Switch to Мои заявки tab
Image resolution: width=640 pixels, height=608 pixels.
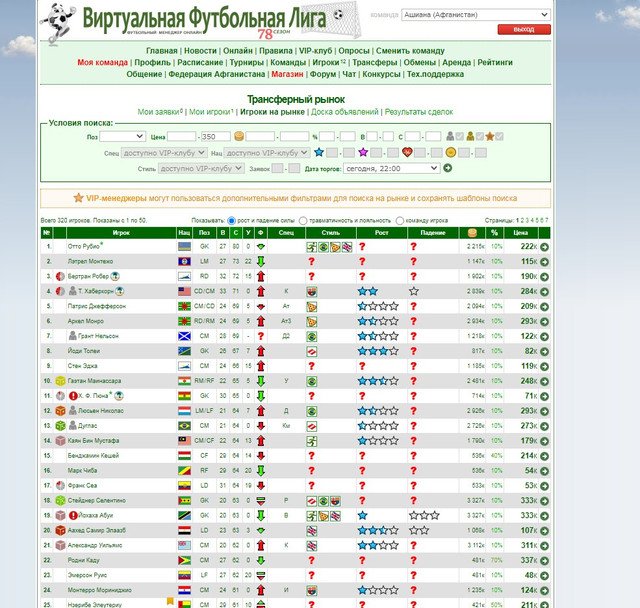160,112
